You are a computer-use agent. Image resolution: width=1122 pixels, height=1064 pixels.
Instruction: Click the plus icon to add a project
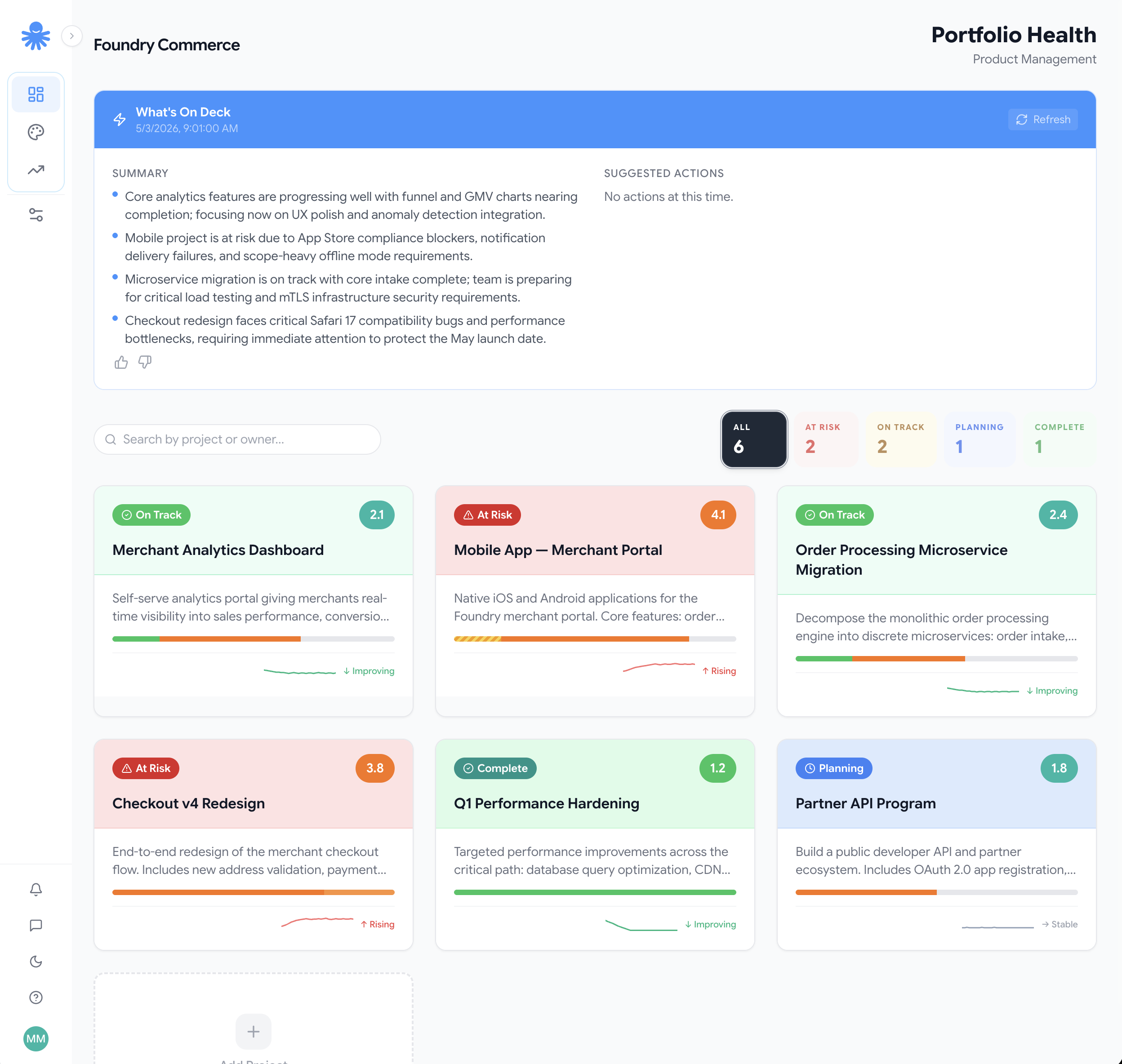pyautogui.click(x=253, y=1032)
